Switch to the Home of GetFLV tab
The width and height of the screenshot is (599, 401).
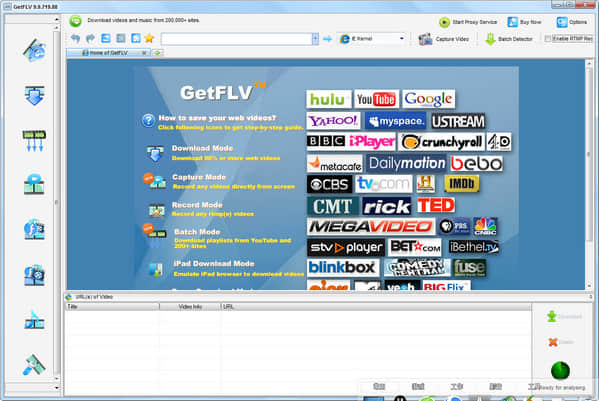pos(108,53)
